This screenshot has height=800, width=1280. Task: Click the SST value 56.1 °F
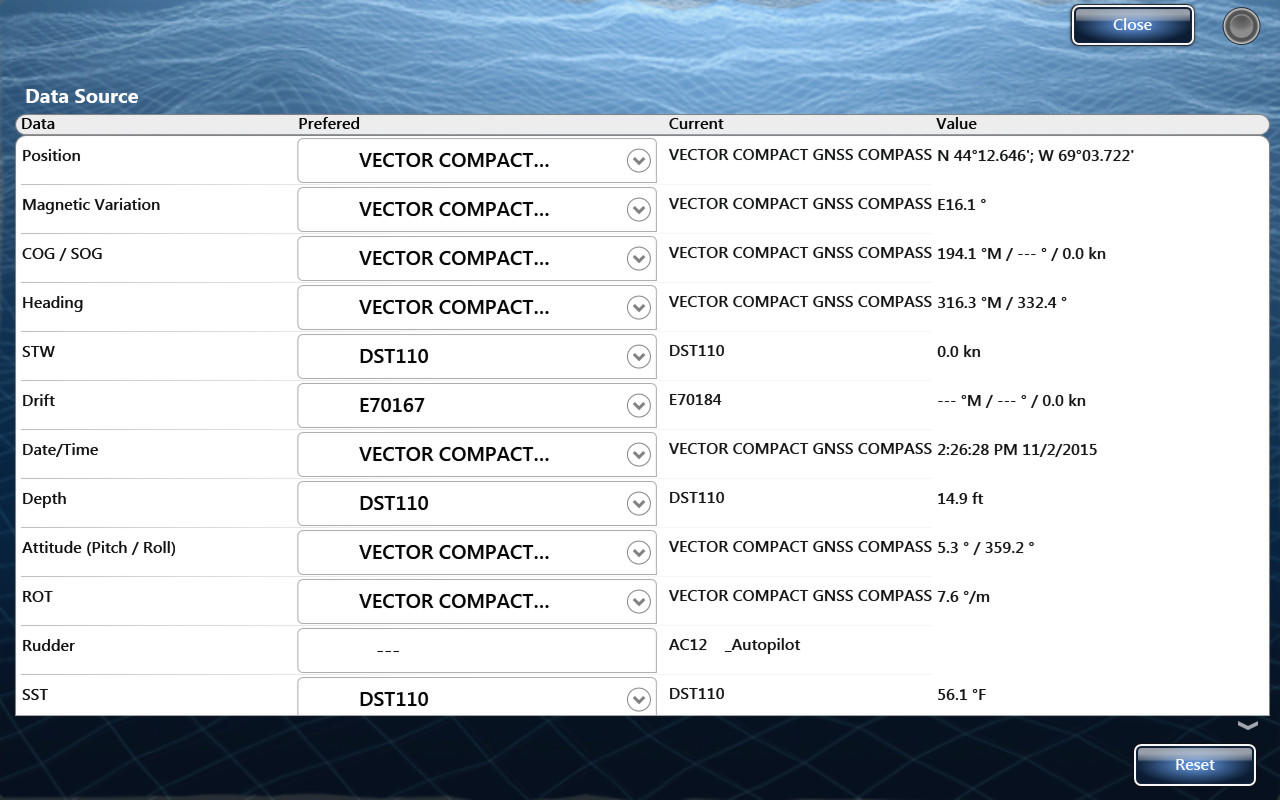tap(961, 694)
